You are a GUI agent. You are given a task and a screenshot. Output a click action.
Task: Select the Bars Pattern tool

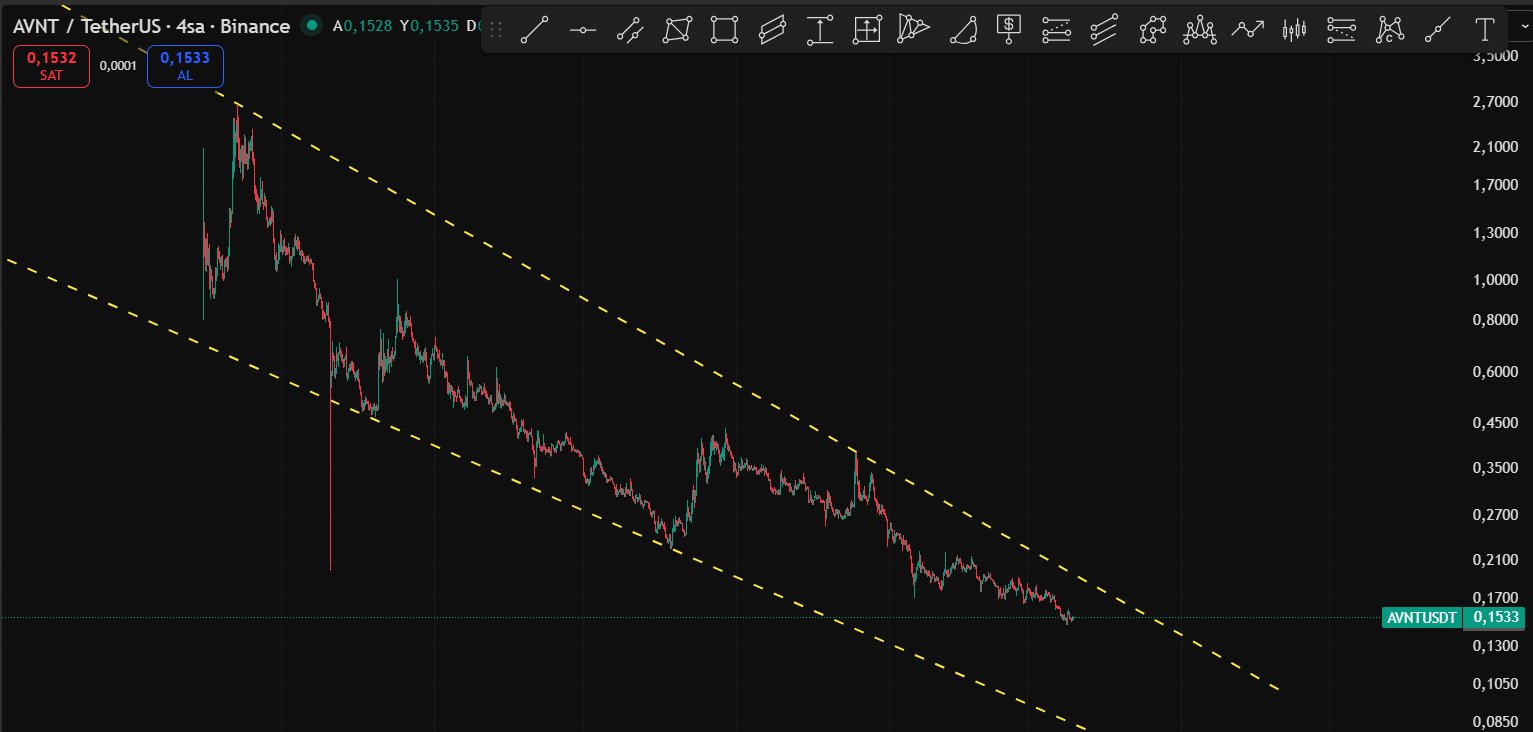pos(1295,30)
